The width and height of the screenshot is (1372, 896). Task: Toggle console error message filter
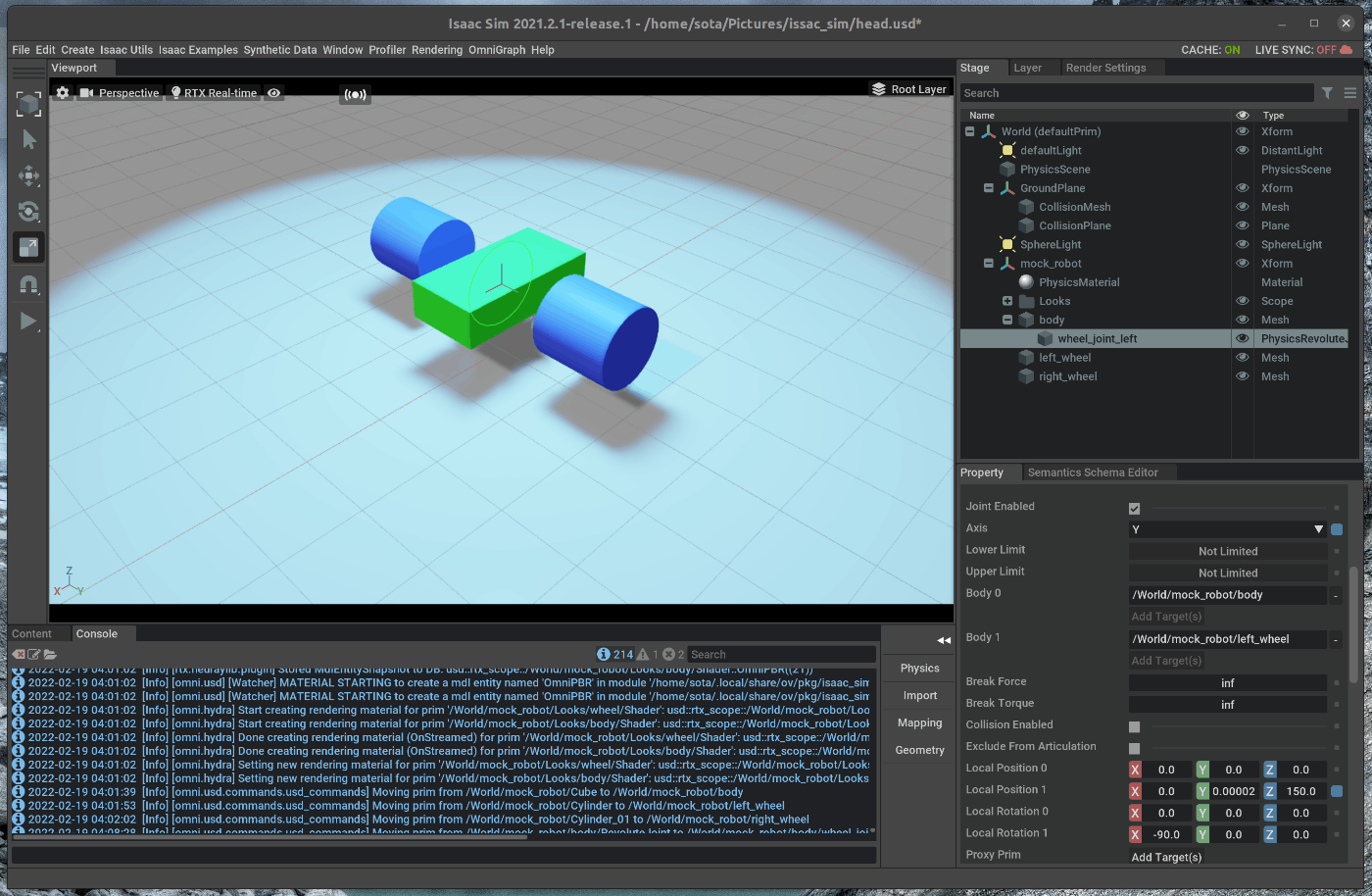(673, 654)
